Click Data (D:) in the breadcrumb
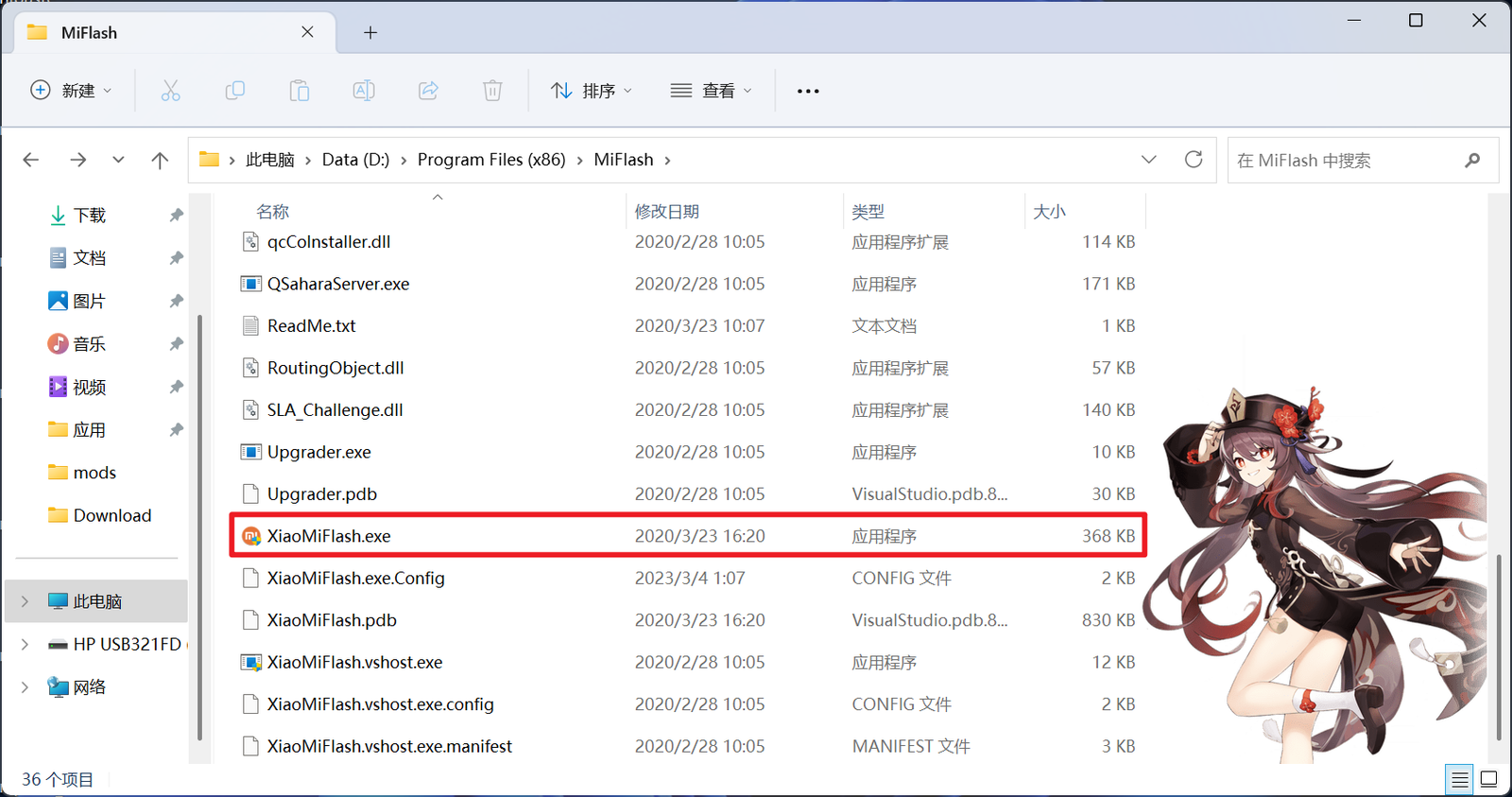Image resolution: width=1512 pixels, height=797 pixels. click(x=355, y=160)
